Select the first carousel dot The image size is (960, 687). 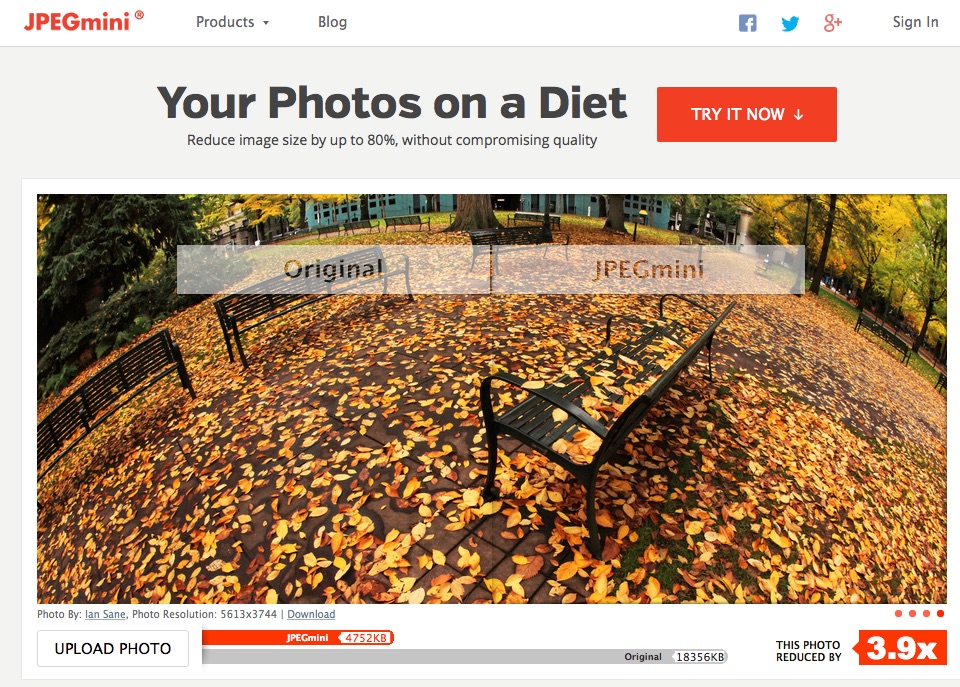(898, 614)
